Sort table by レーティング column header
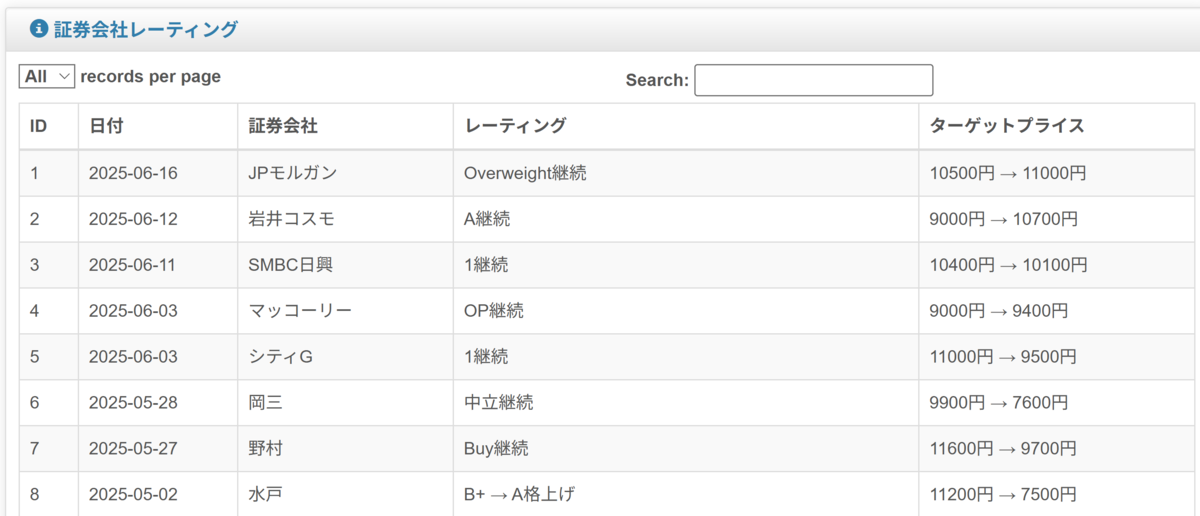Image resolution: width=1200 pixels, height=516 pixels. click(x=686, y=126)
